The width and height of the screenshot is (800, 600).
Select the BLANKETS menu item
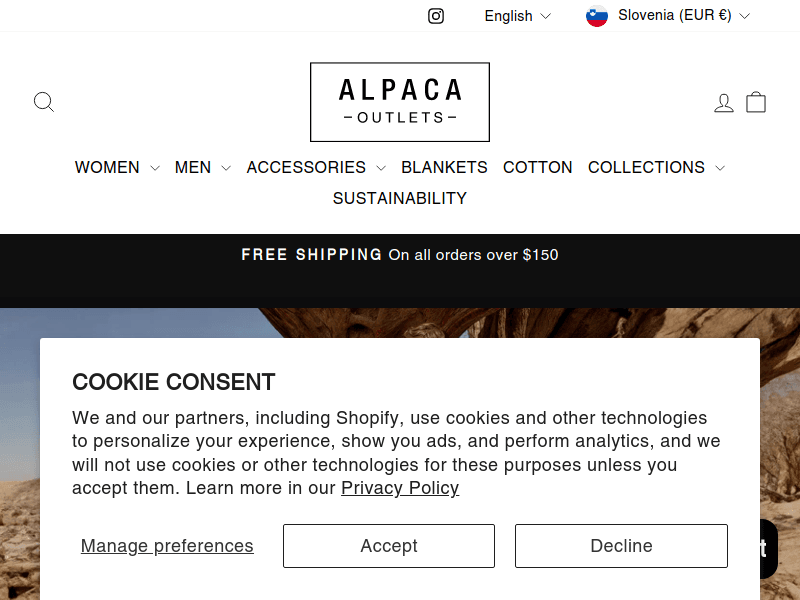(444, 167)
